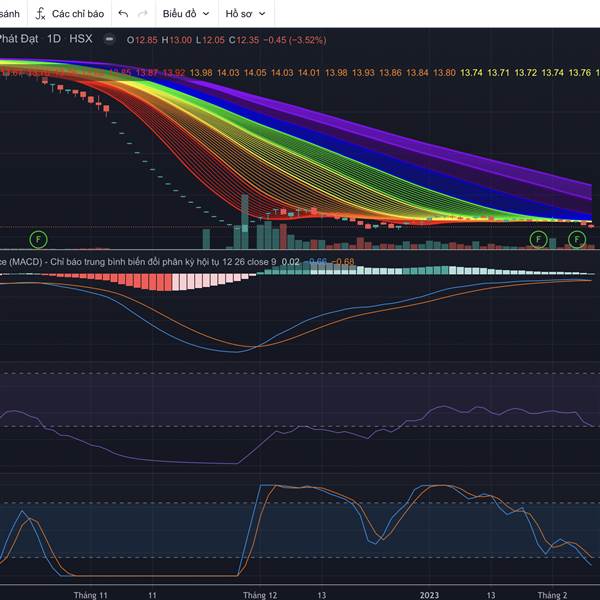Click the 11 date label on time axis
The height and width of the screenshot is (600, 600).
pyautogui.click(x=152, y=595)
